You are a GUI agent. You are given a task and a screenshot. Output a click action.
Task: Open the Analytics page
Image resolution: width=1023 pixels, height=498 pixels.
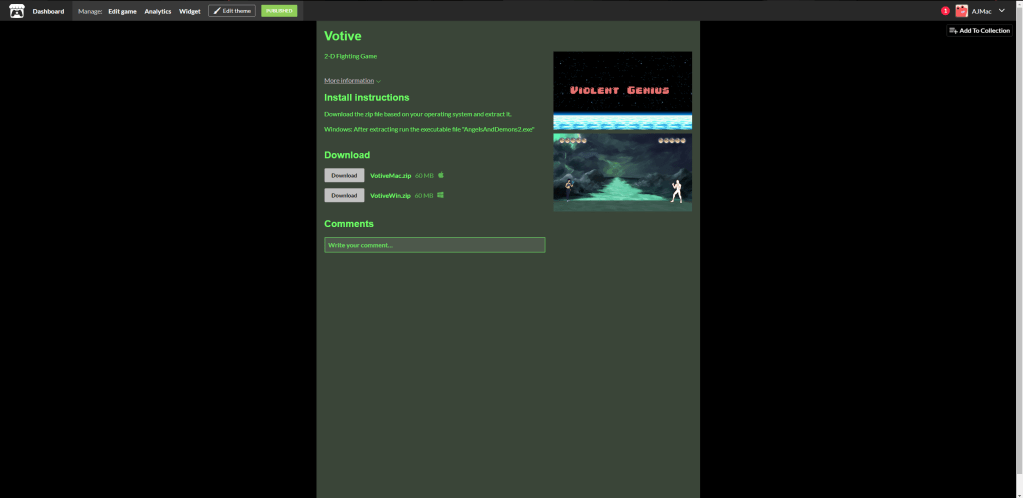pyautogui.click(x=158, y=11)
